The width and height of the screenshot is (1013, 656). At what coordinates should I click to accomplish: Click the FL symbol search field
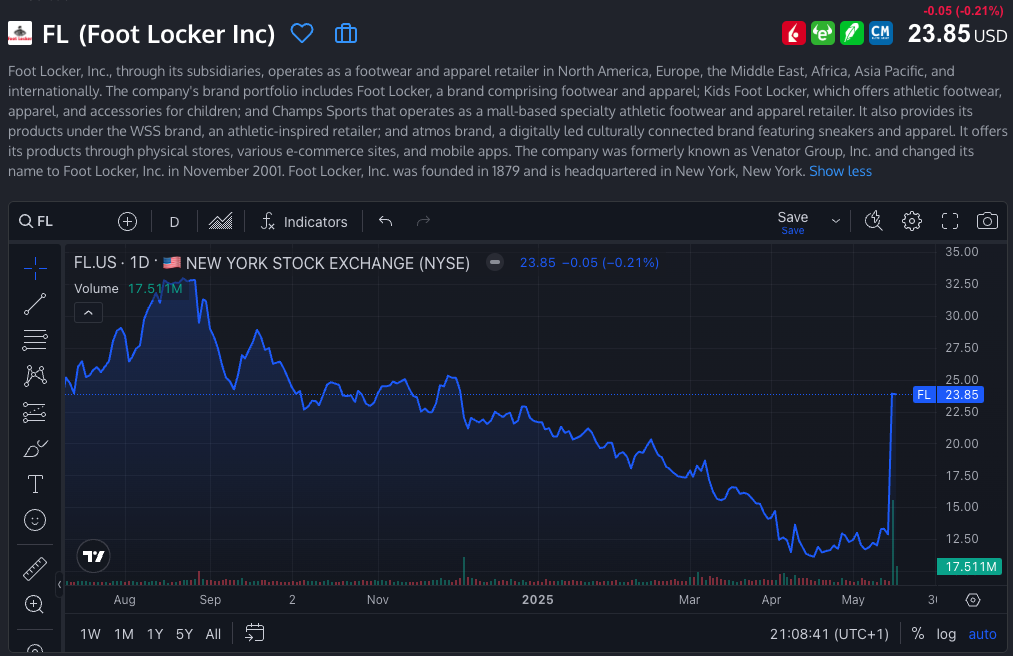coord(60,221)
